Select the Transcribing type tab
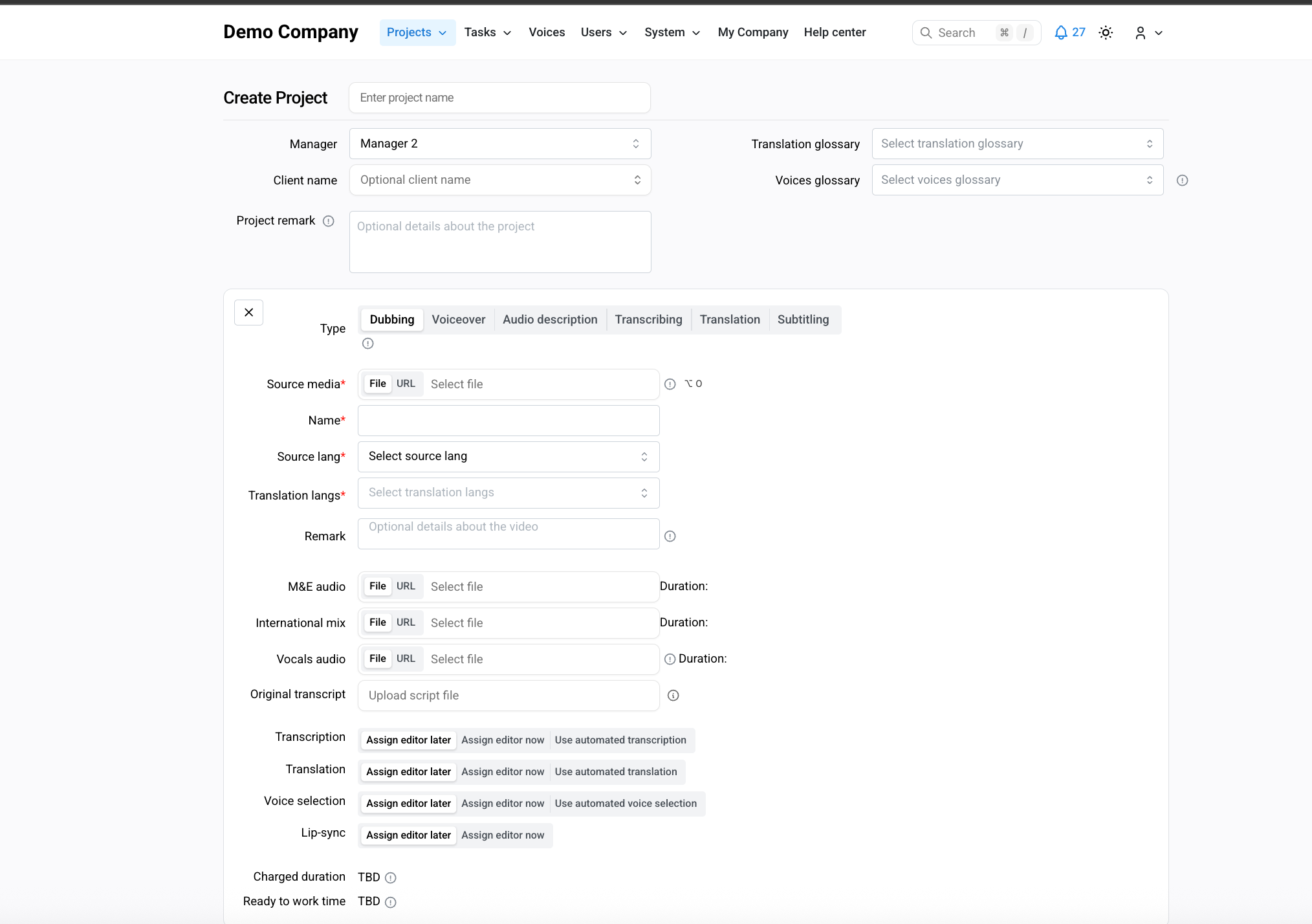The width and height of the screenshot is (1312, 924). click(x=648, y=320)
